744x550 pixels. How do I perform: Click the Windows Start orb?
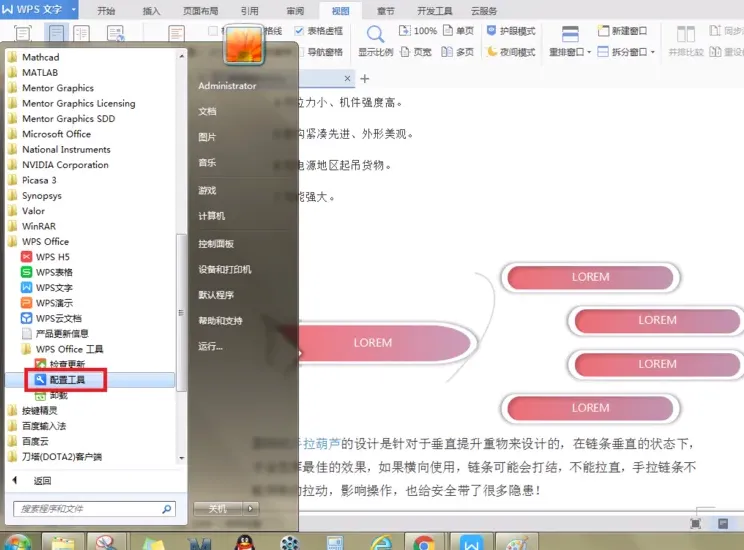[18, 542]
